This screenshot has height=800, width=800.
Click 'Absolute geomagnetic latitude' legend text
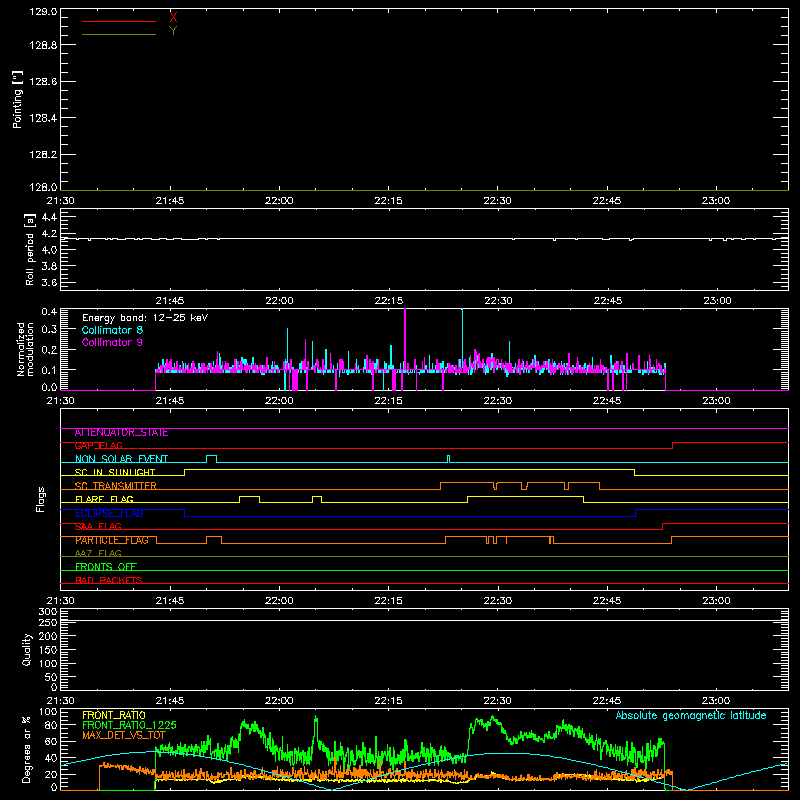[x=691, y=715]
